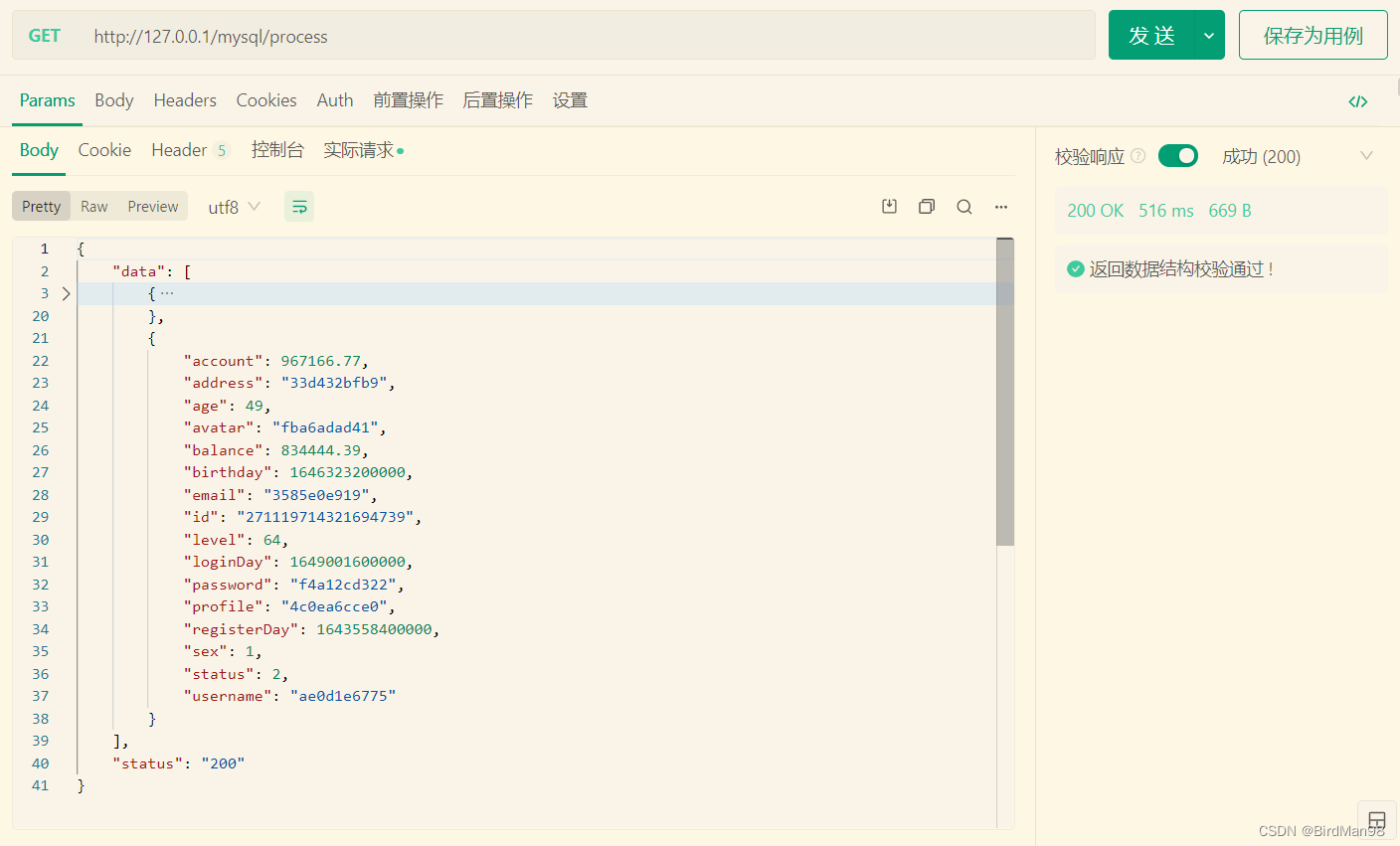Switch to the 控制台 response tab

tap(277, 150)
